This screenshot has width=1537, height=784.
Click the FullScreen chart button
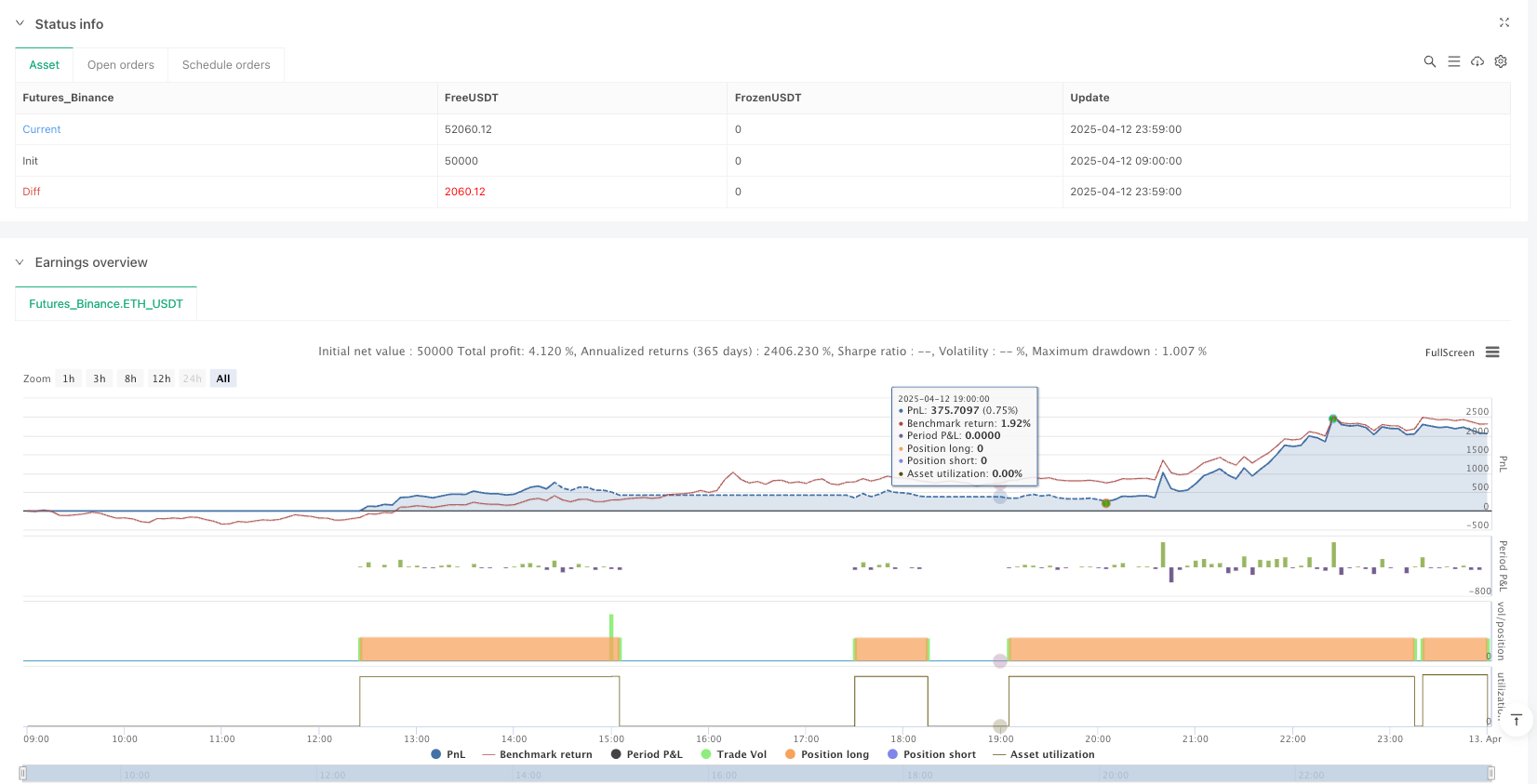[1450, 352]
